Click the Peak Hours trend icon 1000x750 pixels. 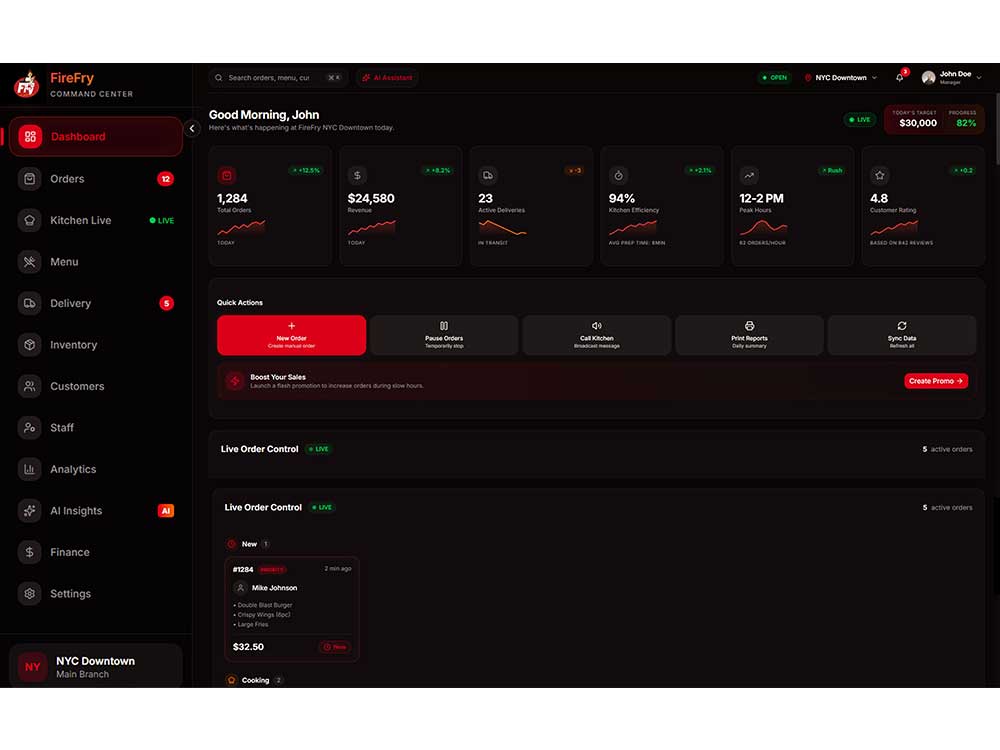(x=749, y=175)
